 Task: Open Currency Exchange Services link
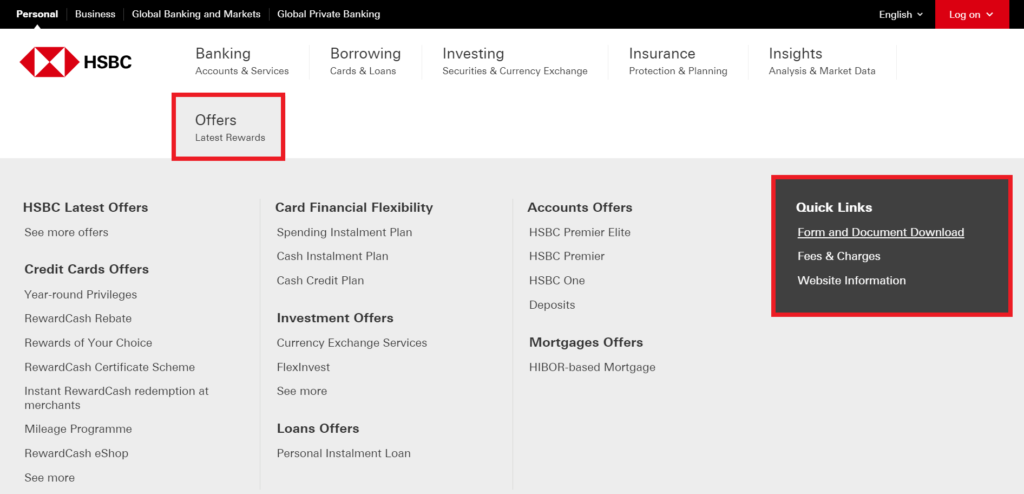pyautogui.click(x=351, y=343)
